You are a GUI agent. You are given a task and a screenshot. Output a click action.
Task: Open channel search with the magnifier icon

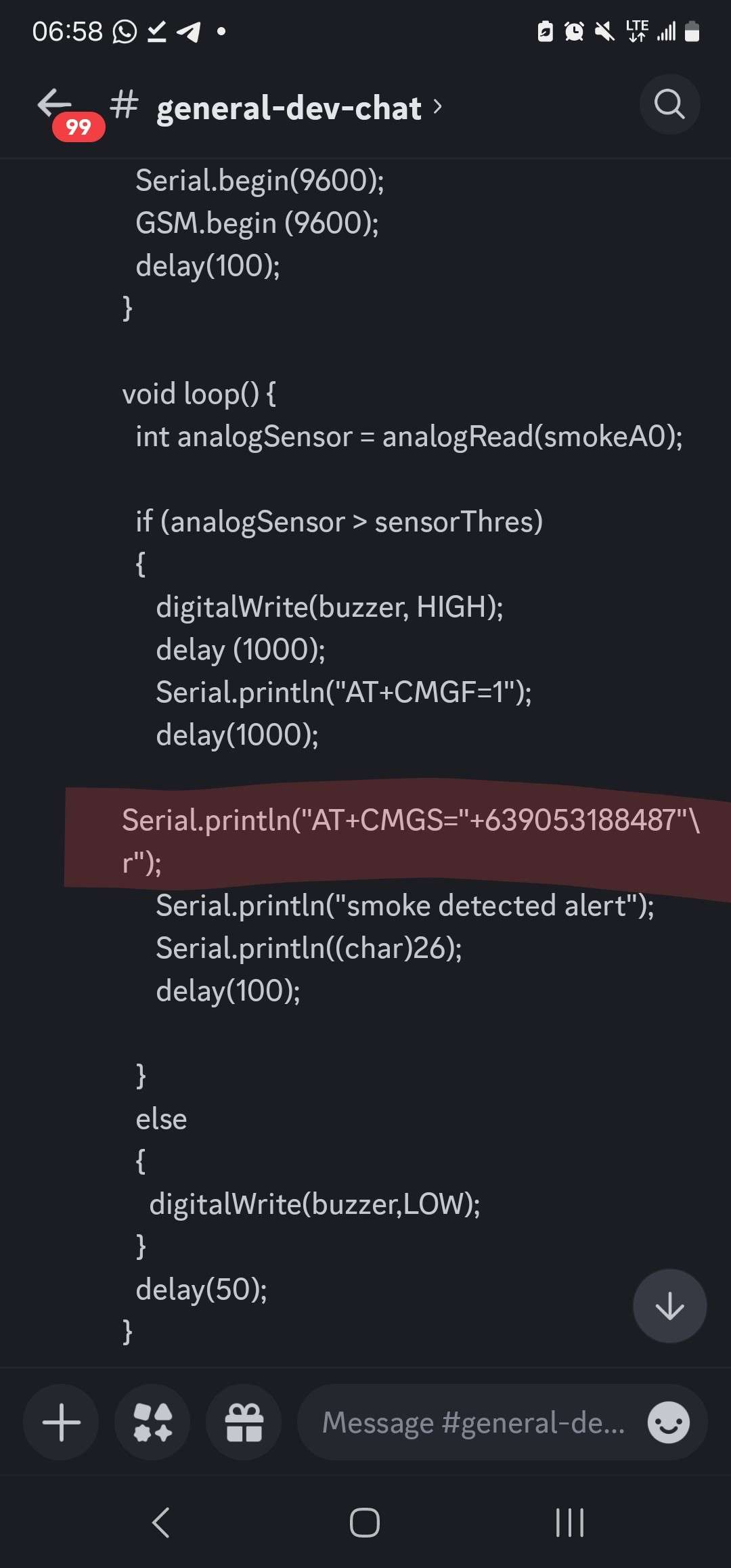click(669, 104)
